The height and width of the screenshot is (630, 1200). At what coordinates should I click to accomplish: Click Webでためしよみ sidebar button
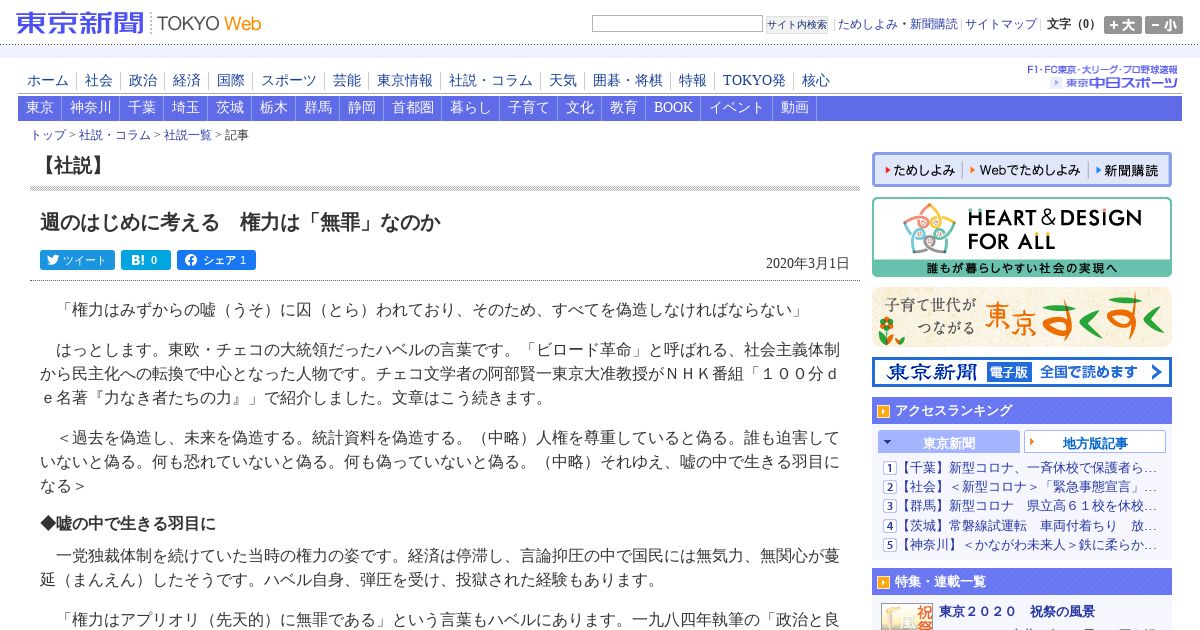tap(1025, 170)
